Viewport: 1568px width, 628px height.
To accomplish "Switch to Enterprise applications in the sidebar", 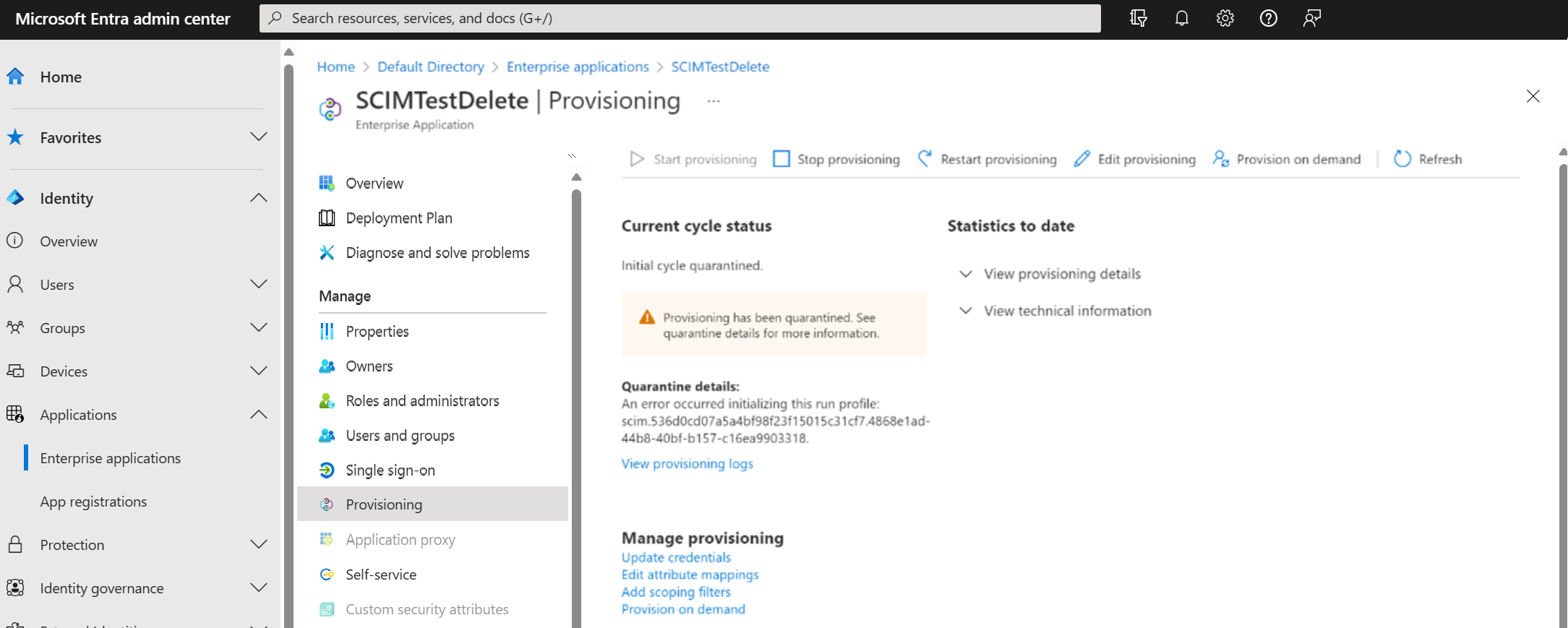I will tap(110, 457).
